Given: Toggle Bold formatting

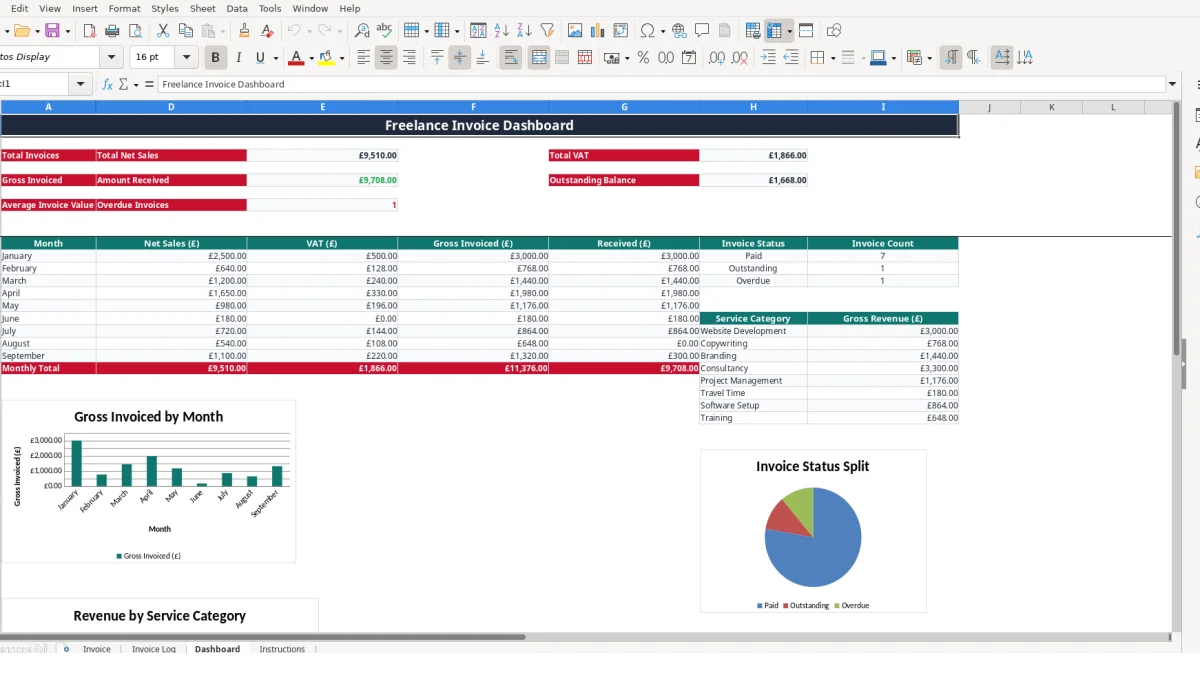Looking at the screenshot, I should 215,58.
